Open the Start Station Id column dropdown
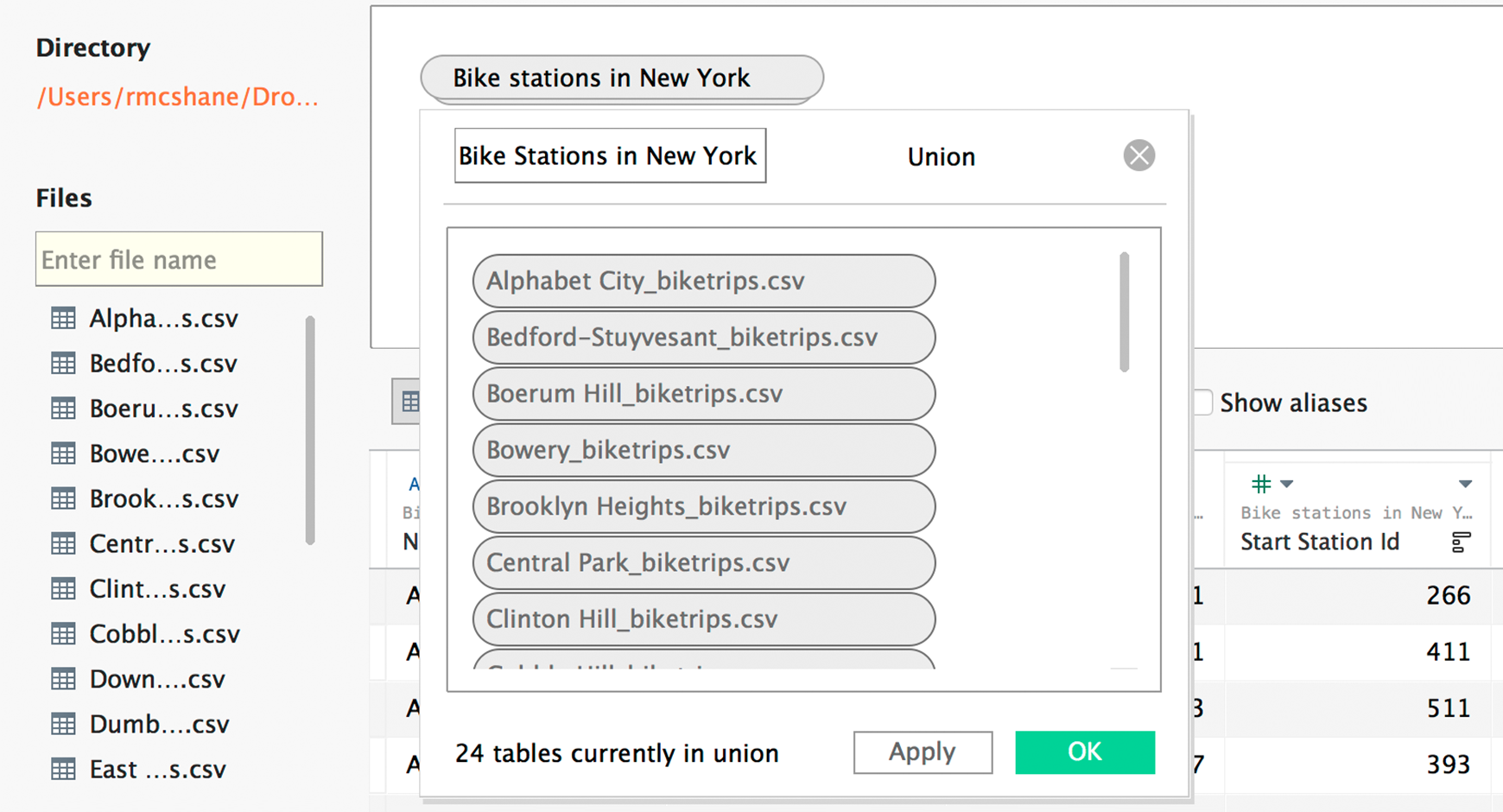The width and height of the screenshot is (1503, 812). 1465,484
